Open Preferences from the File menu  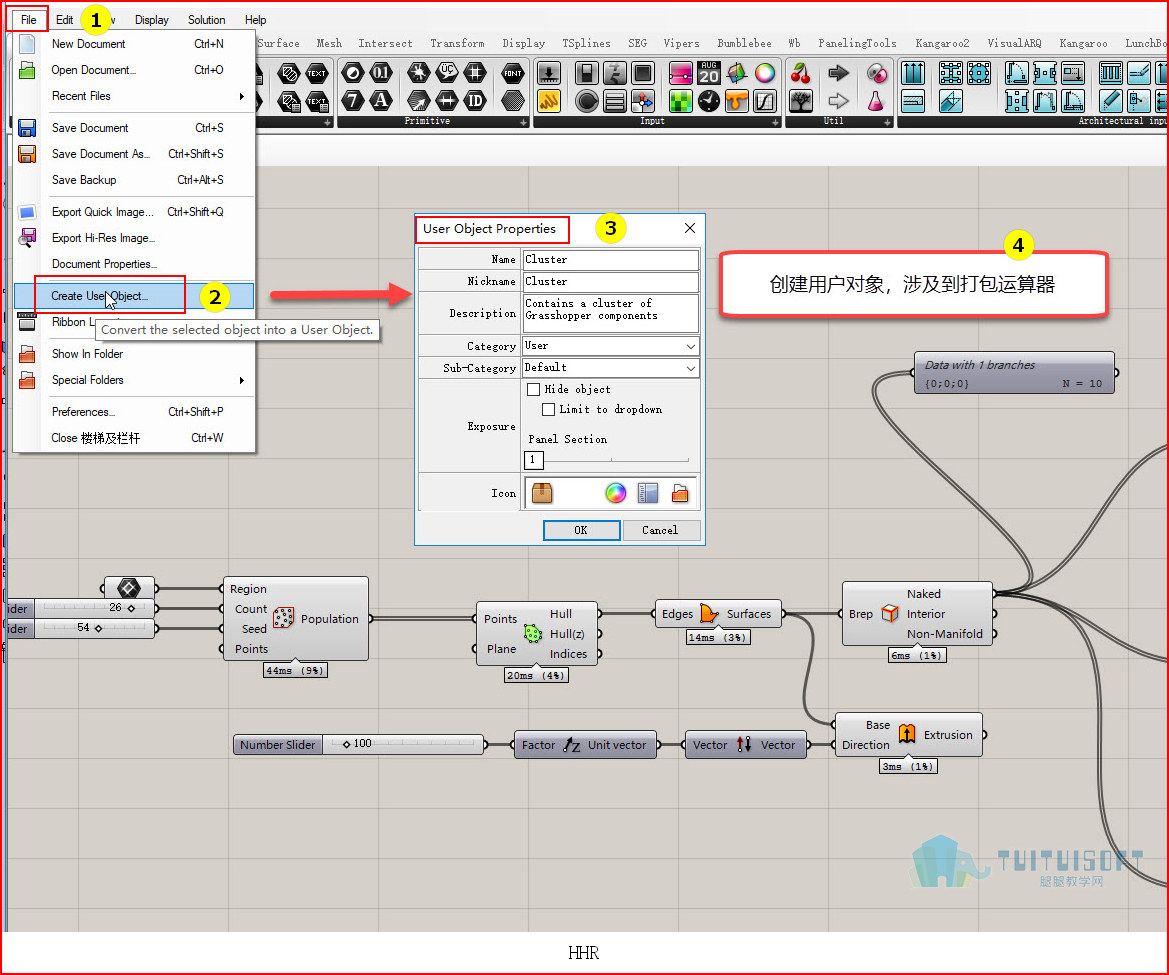pos(134,412)
